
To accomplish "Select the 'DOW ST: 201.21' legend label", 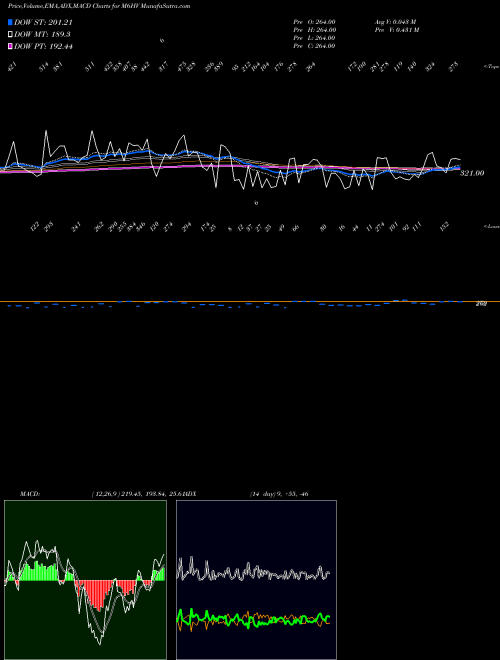I will 43,22.
